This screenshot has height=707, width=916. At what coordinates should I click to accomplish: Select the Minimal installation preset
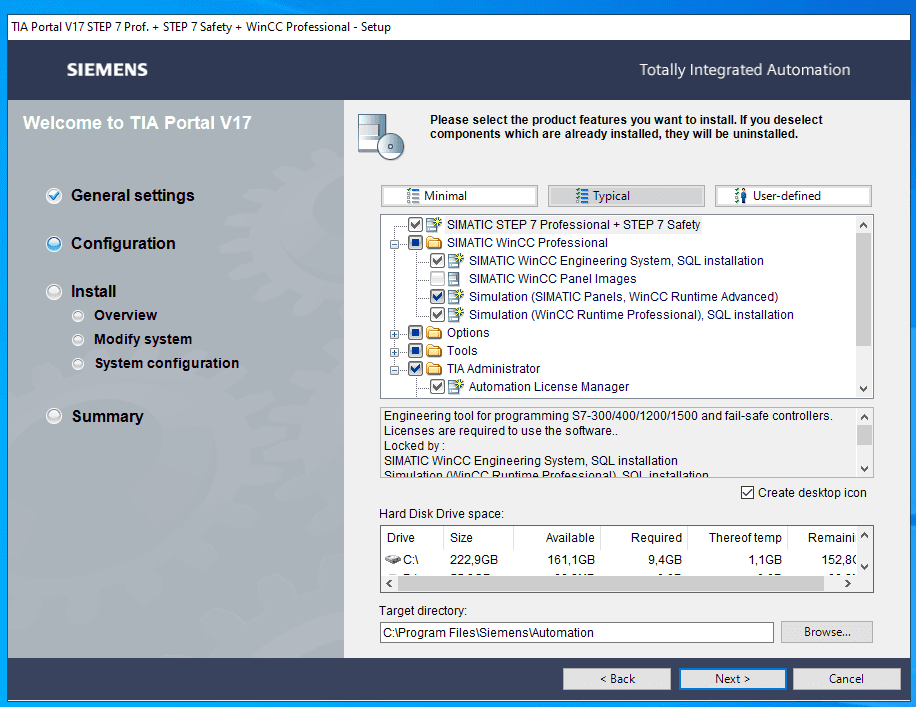(x=459, y=196)
